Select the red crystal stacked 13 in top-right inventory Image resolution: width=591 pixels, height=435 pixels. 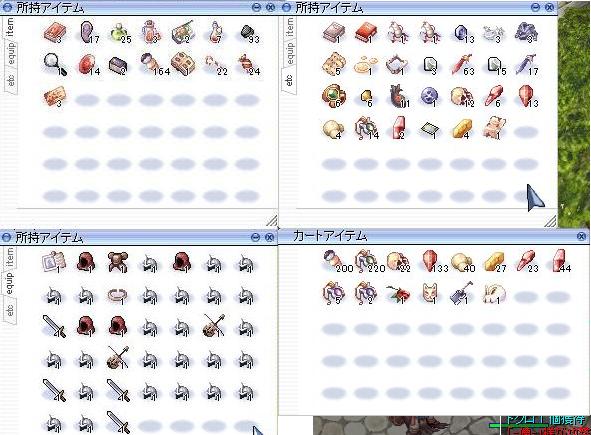[x=527, y=96]
